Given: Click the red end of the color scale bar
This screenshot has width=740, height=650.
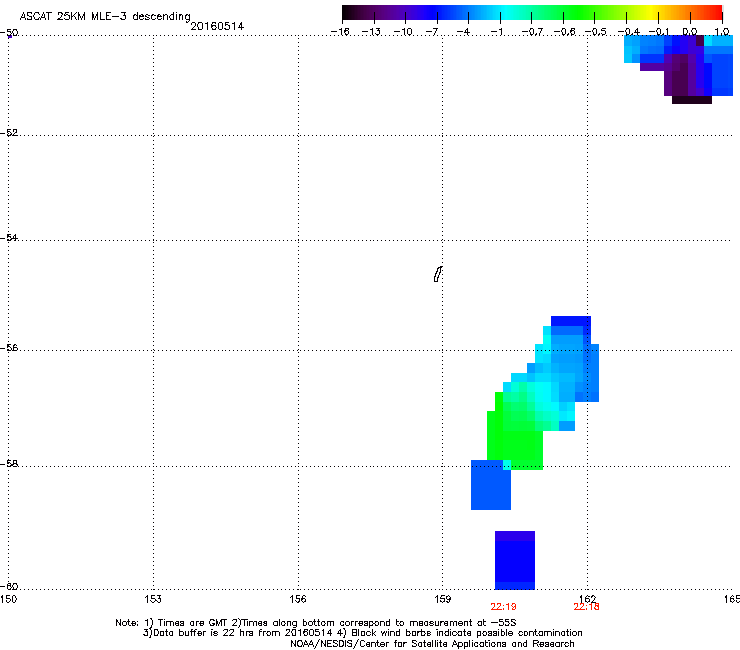Looking at the screenshot, I should coord(715,12).
